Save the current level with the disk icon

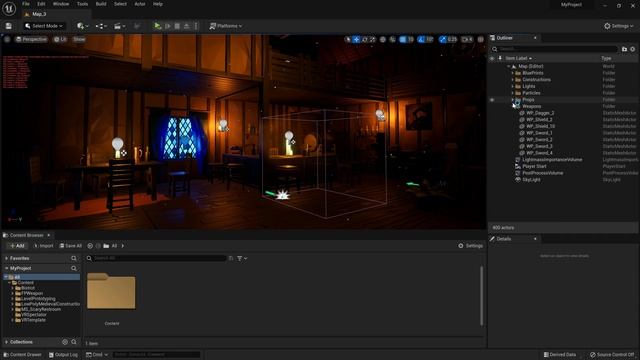click(x=9, y=26)
